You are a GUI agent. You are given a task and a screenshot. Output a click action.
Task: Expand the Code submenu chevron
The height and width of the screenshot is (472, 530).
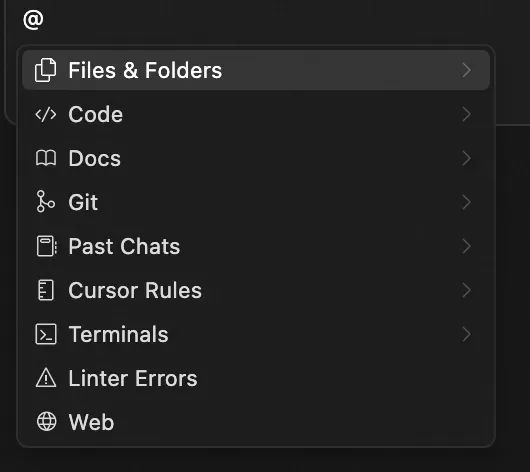[466, 114]
